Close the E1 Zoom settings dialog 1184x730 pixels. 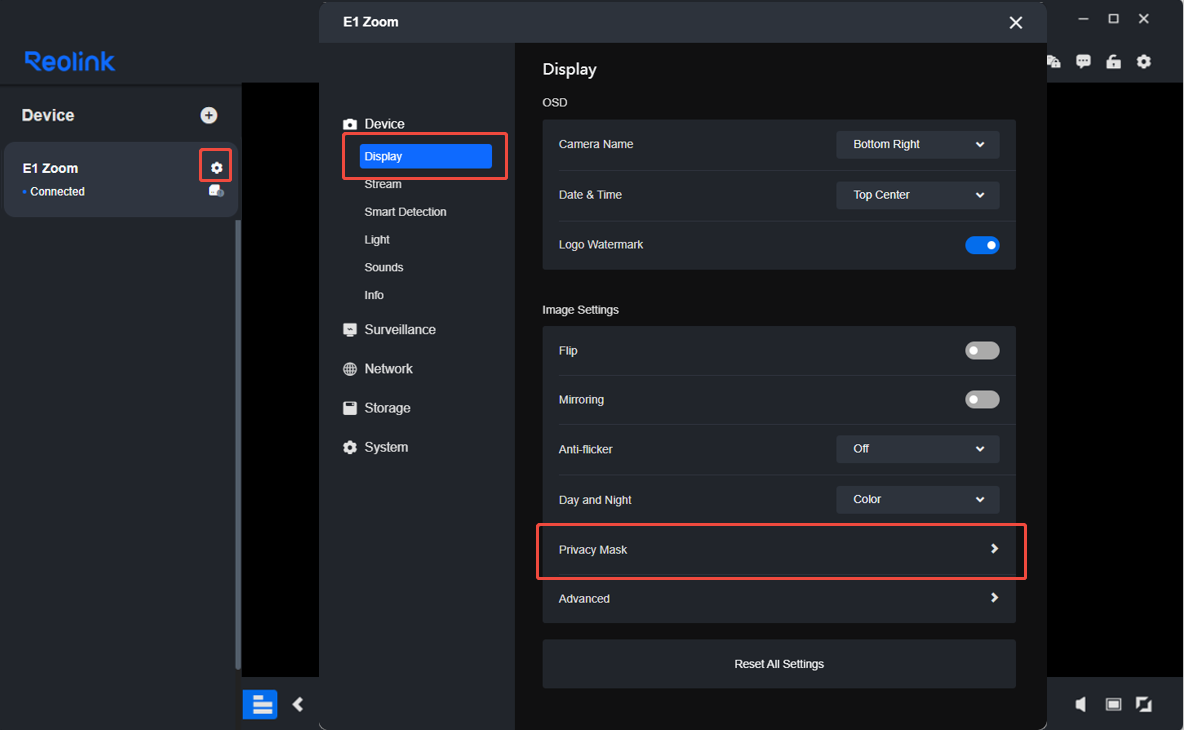pos(1016,23)
